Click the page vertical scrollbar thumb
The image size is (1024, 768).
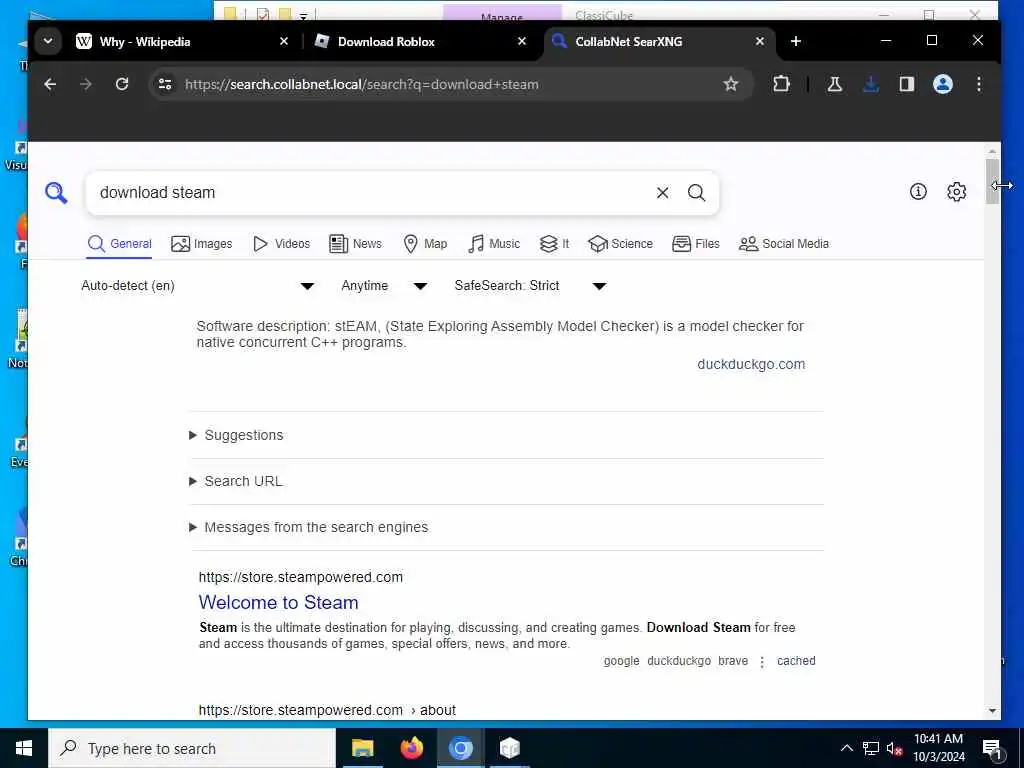coord(993,181)
